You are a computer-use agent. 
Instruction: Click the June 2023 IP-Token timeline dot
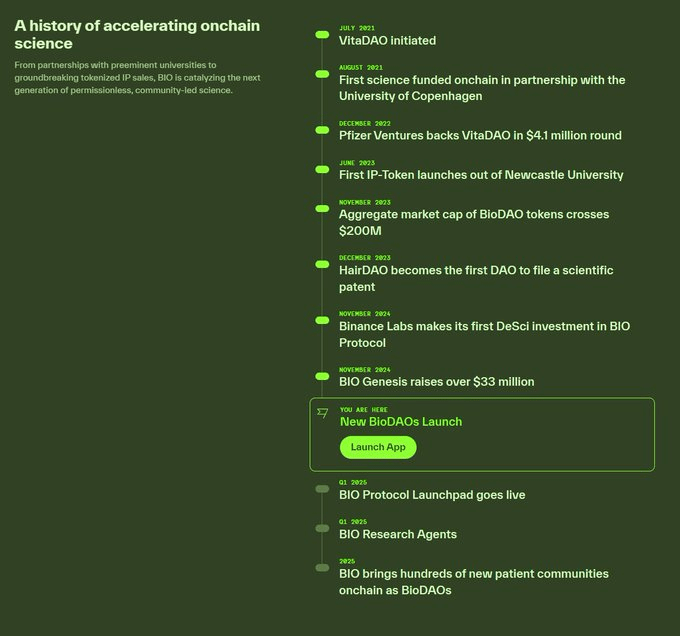tap(322, 169)
